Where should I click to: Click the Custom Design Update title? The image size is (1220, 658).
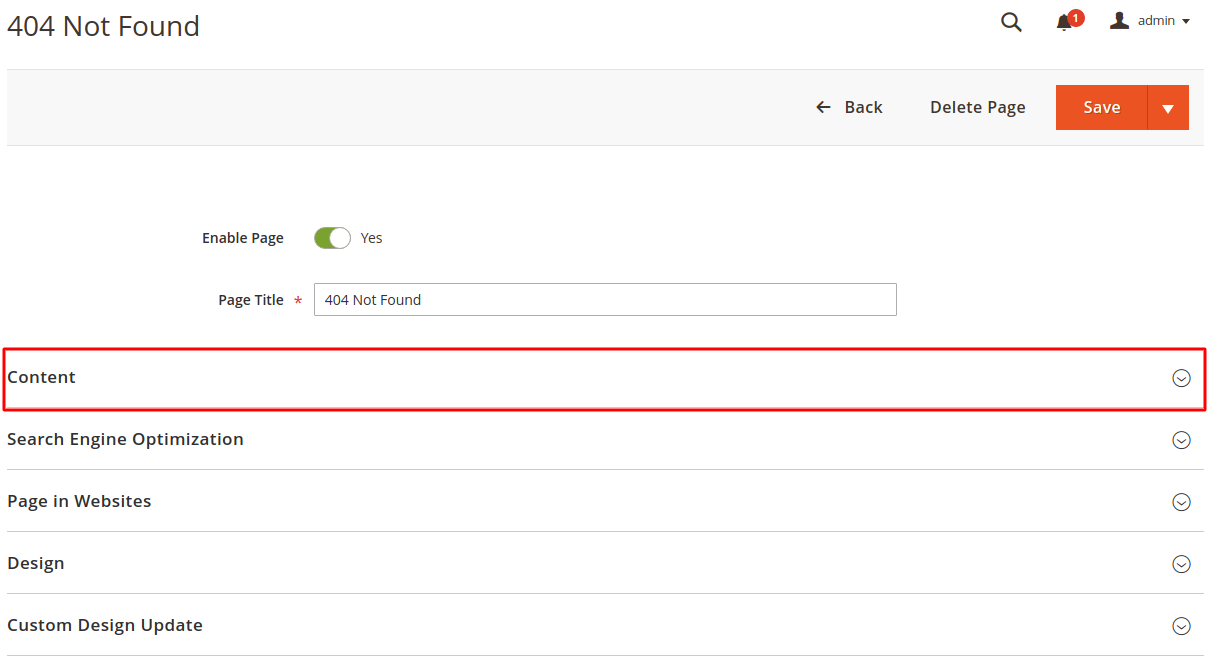(x=105, y=625)
